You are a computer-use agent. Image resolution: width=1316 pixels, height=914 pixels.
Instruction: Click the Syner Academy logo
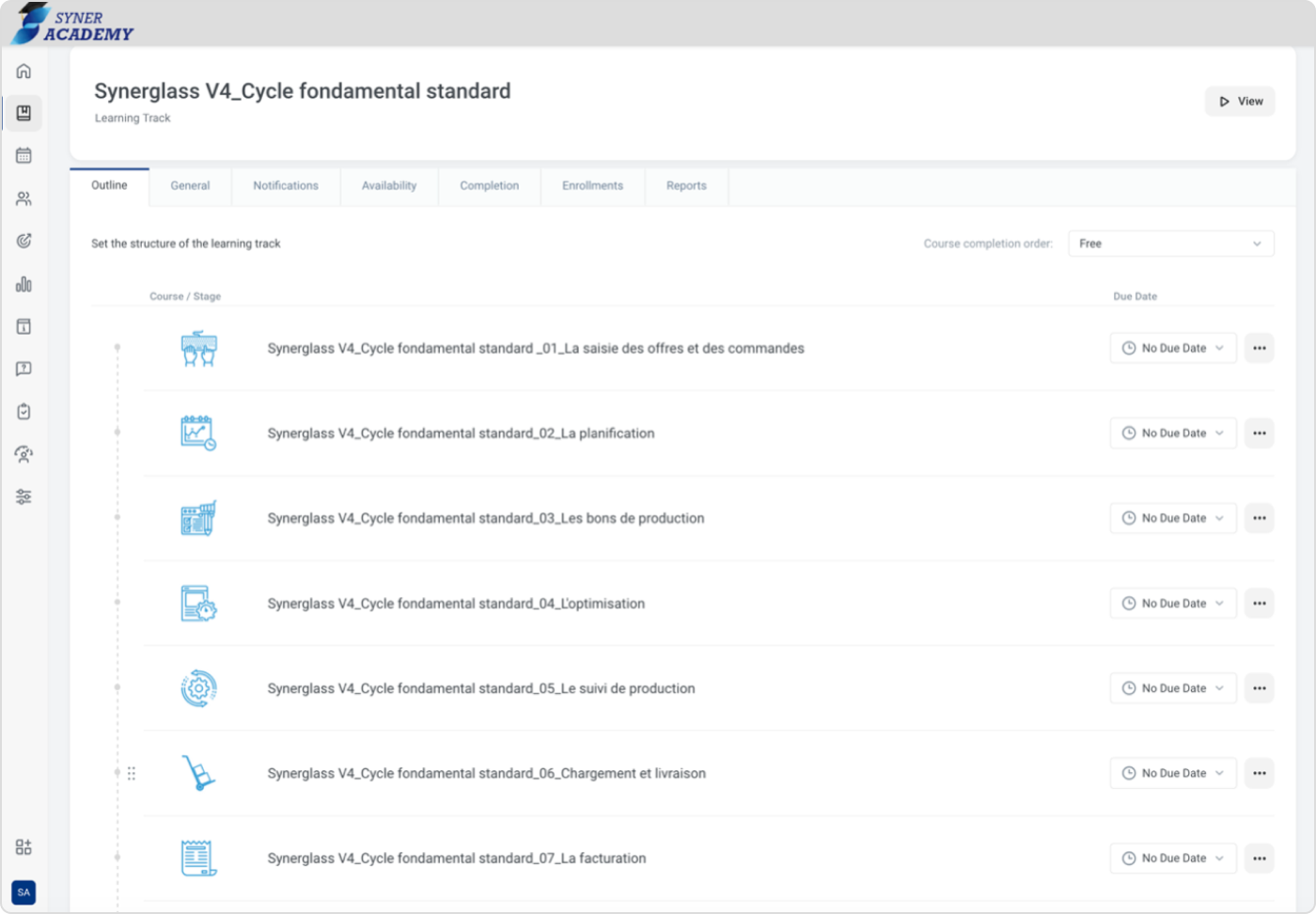(73, 24)
